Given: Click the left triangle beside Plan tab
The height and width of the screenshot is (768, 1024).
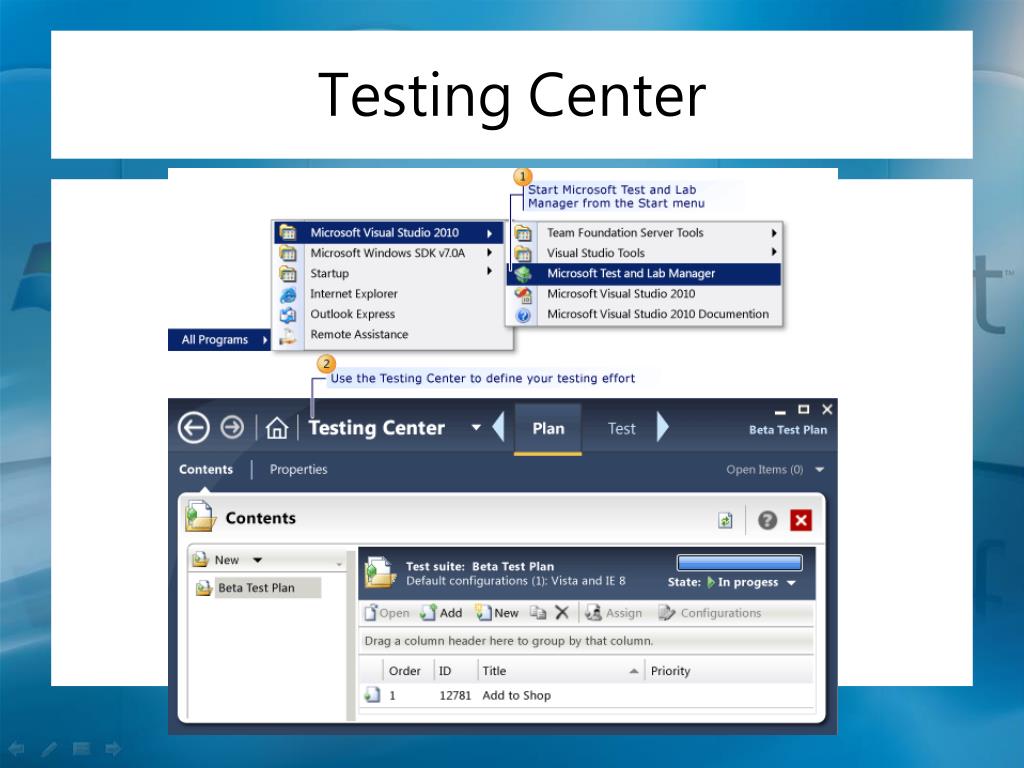Looking at the screenshot, I should 498,428.
